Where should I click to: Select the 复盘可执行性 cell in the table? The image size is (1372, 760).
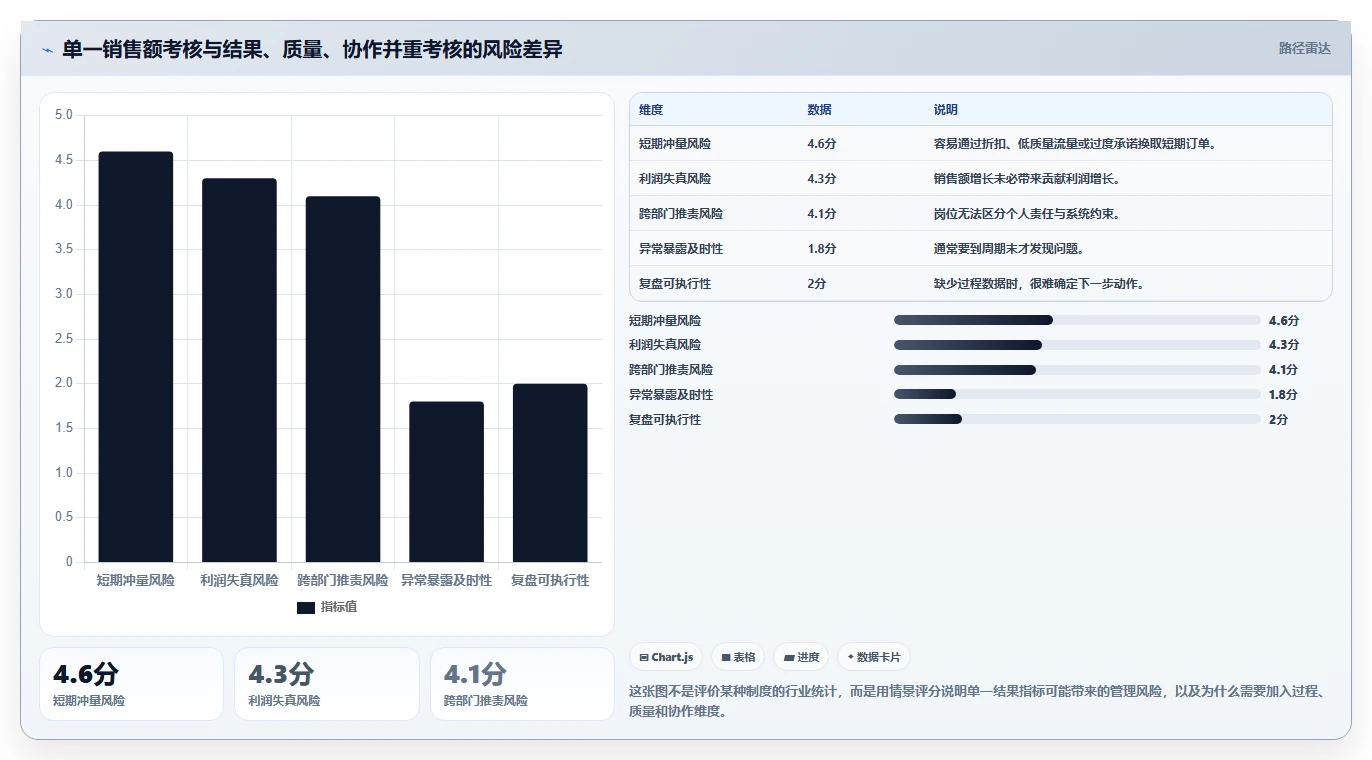tap(675, 284)
